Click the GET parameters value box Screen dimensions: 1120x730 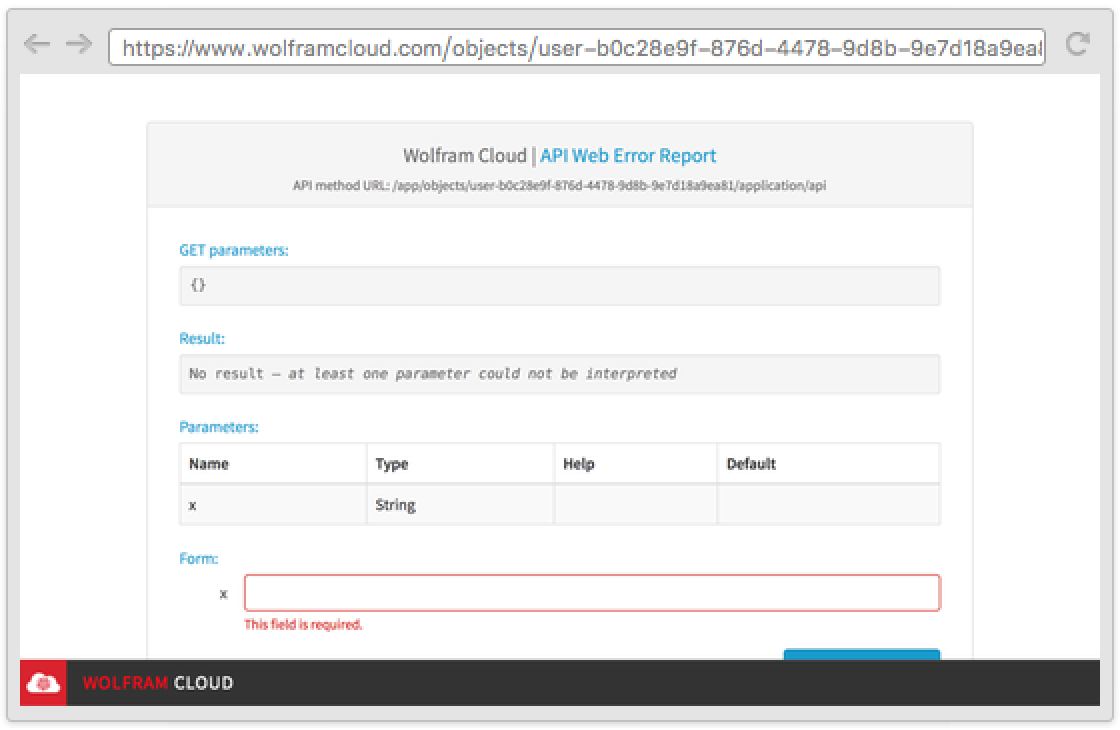click(x=559, y=286)
